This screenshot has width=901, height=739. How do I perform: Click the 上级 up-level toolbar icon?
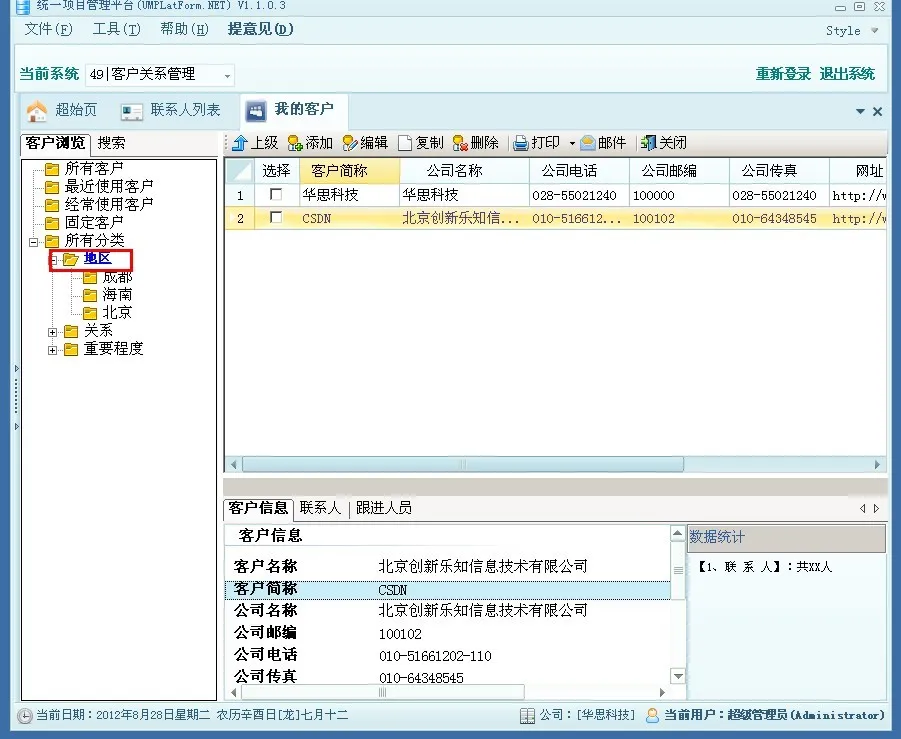[240, 143]
